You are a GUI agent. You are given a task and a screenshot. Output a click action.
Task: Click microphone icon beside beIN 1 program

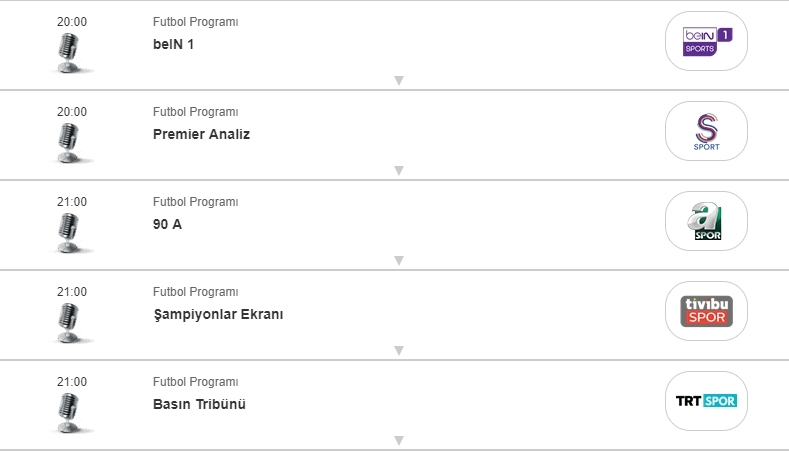(x=68, y=52)
